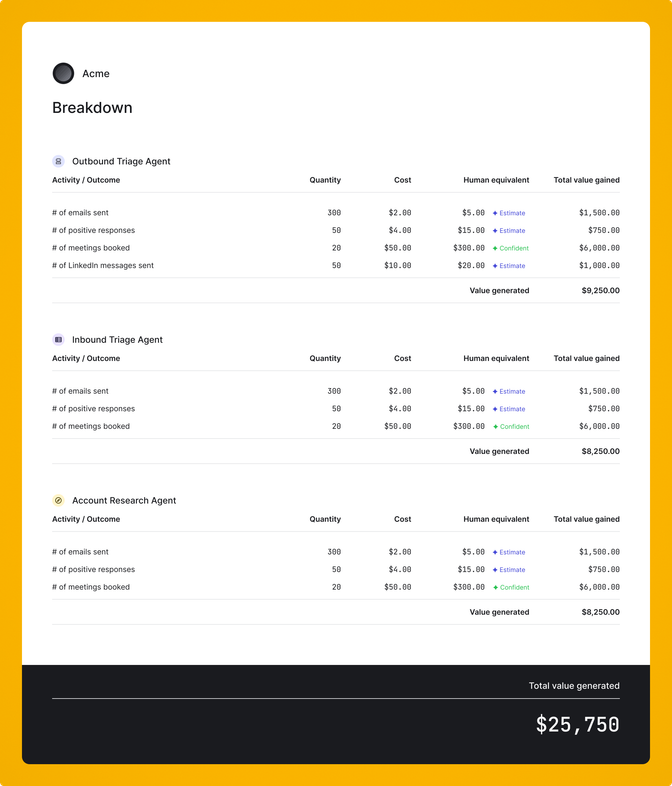Click Account Research emails sent row label
The image size is (672, 786).
pyautogui.click(x=80, y=552)
